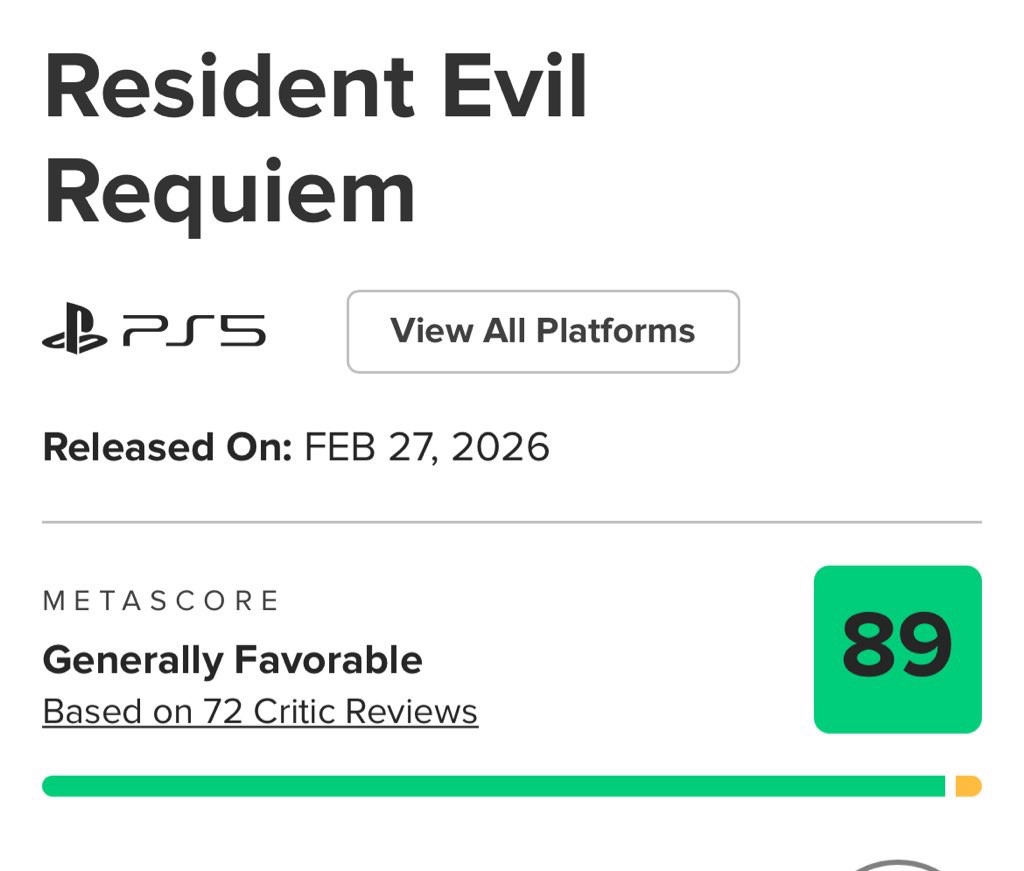Click the word Requiem in the title

pyautogui.click(x=229, y=195)
